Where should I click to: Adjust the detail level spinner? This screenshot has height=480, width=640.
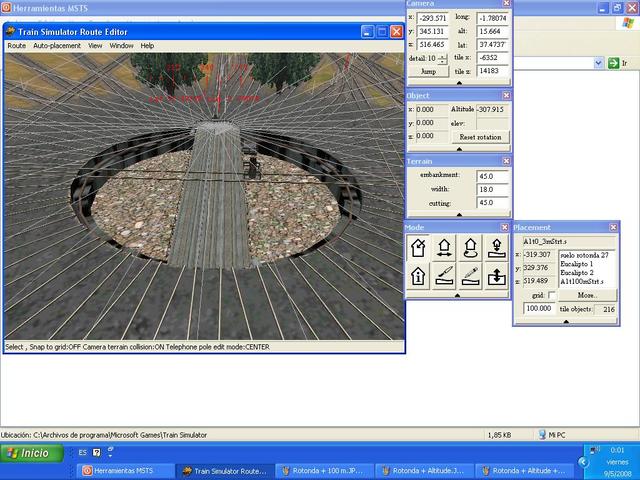point(441,59)
